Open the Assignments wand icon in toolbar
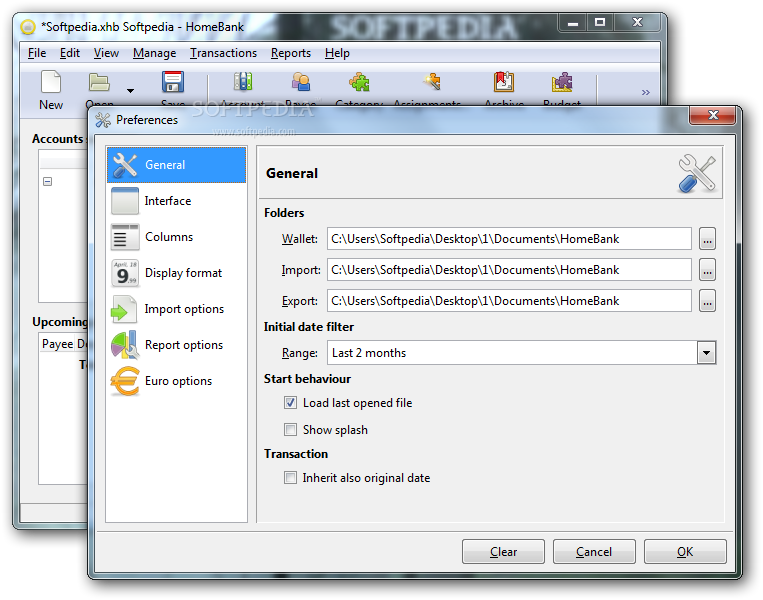763x600 pixels. [x=432, y=81]
